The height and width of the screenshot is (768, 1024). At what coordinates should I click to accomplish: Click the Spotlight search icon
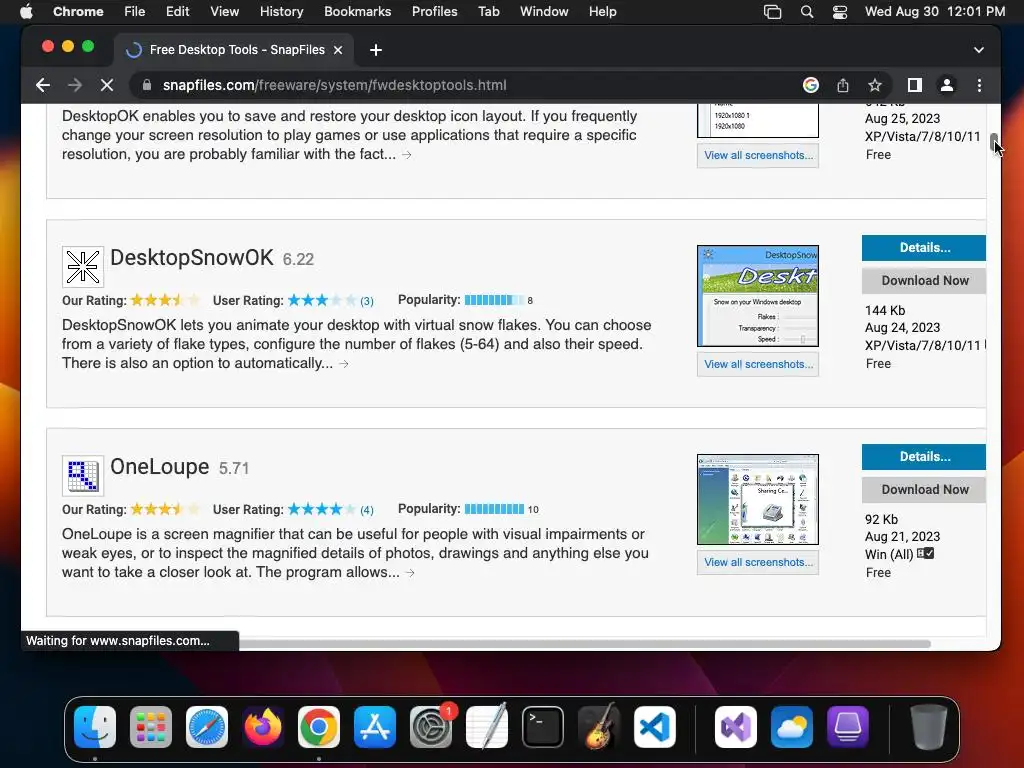click(x=807, y=12)
